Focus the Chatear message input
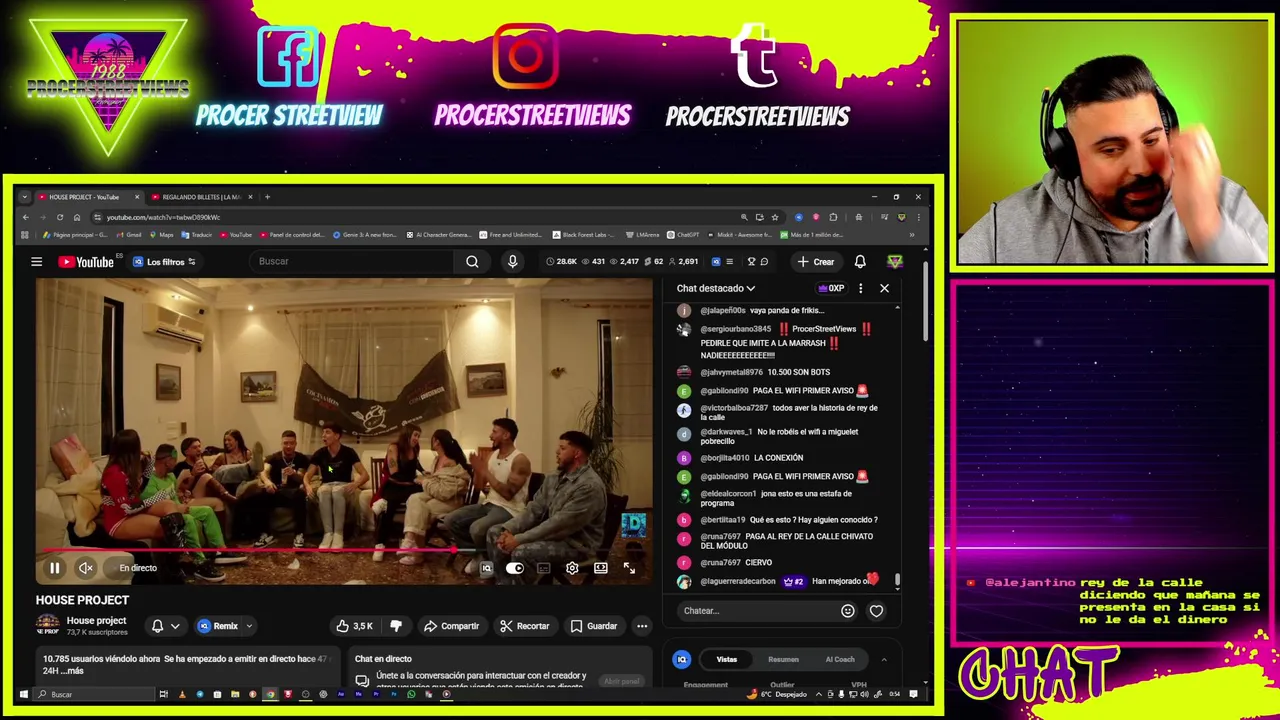 760,611
